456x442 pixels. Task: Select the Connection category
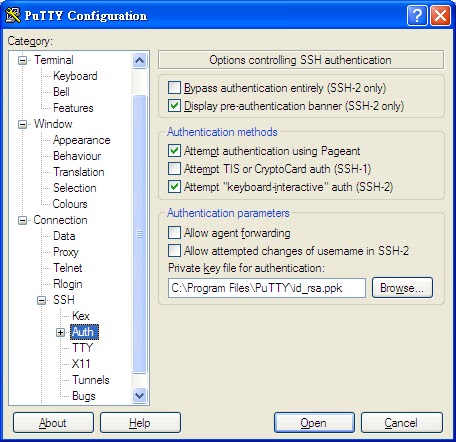pyautogui.click(x=60, y=220)
